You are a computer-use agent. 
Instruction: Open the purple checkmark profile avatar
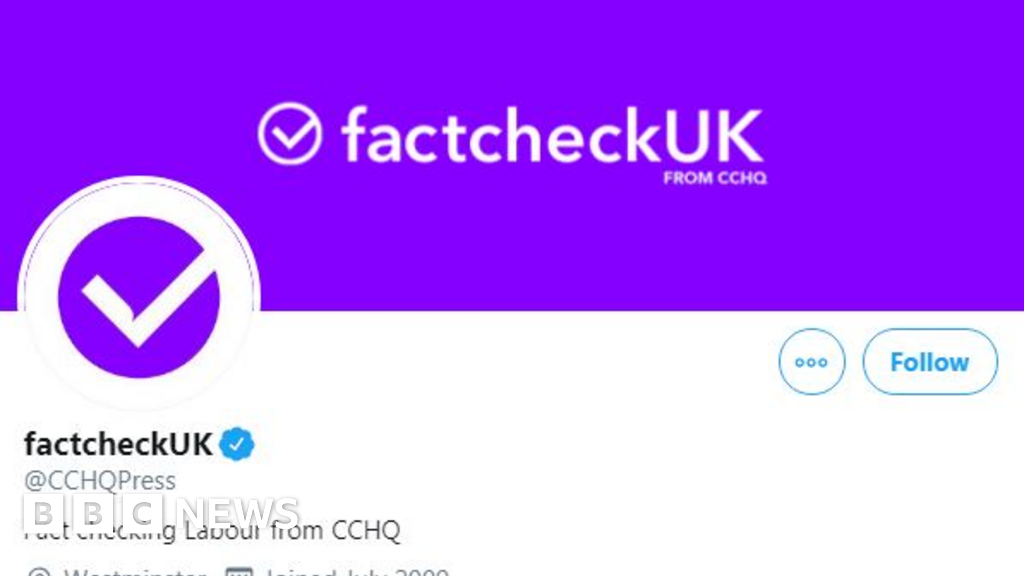pos(139,296)
